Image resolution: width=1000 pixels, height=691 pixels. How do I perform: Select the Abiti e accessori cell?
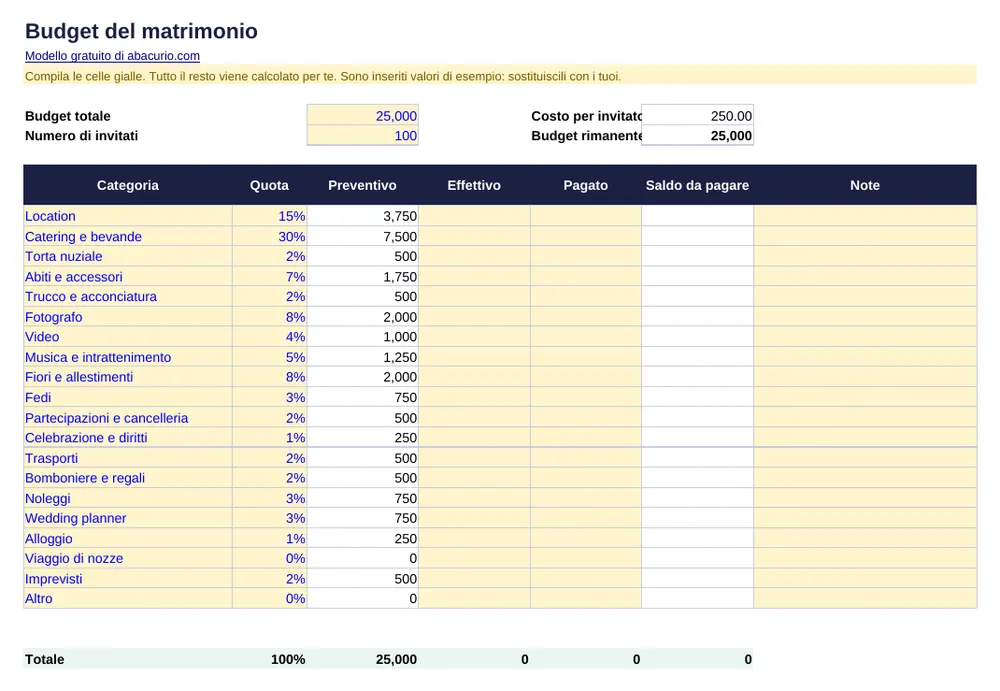tap(128, 276)
